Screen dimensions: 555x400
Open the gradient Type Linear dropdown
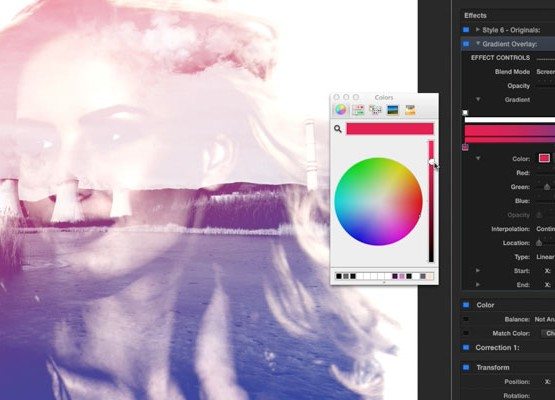coord(545,257)
